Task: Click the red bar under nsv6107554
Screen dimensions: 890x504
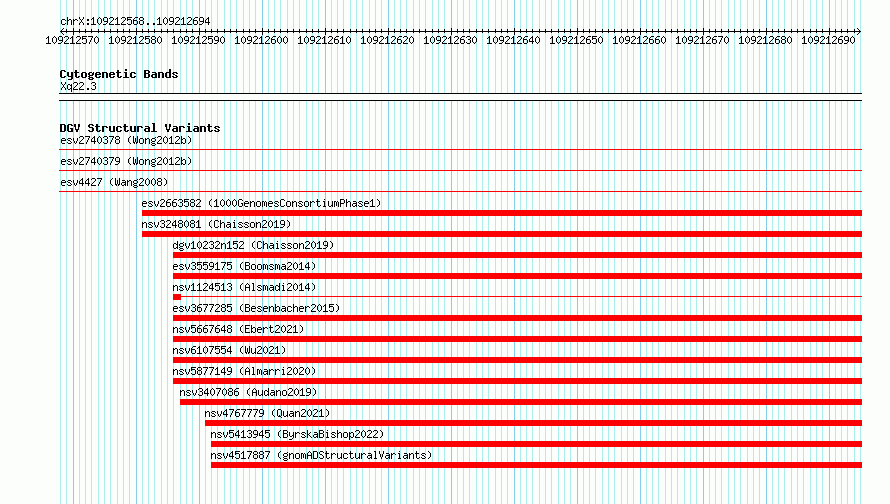Action: tap(518, 360)
